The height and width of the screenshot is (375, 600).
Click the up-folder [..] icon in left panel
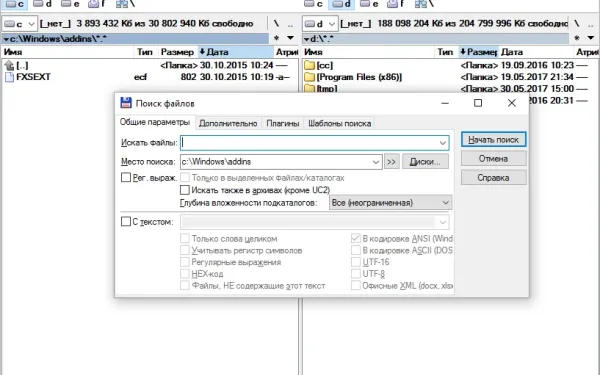(9, 65)
